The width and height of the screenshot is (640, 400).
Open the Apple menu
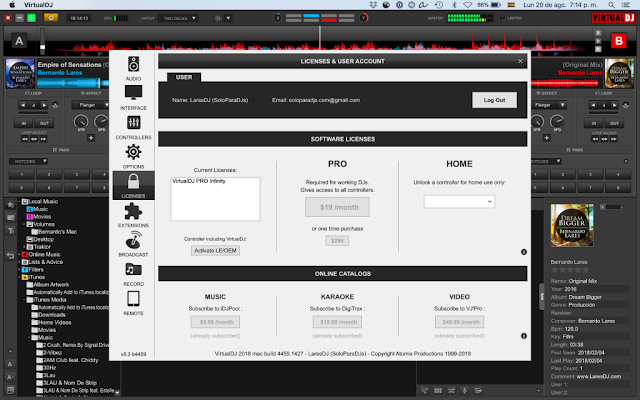(x=12, y=5)
